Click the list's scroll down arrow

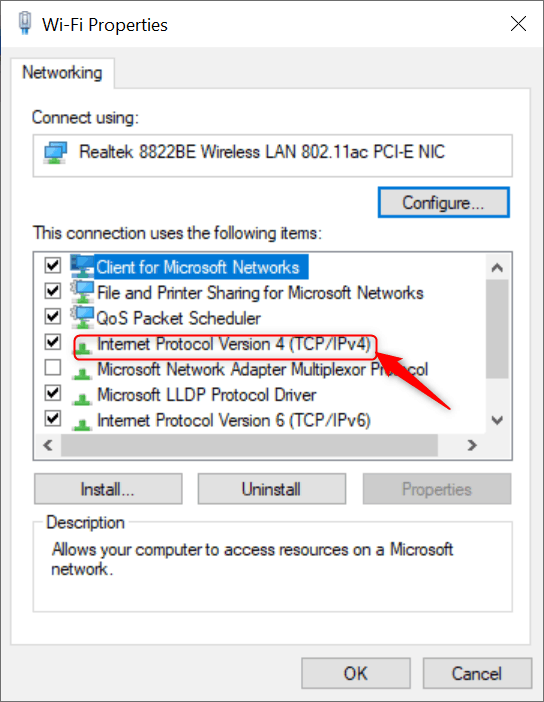[x=497, y=420]
